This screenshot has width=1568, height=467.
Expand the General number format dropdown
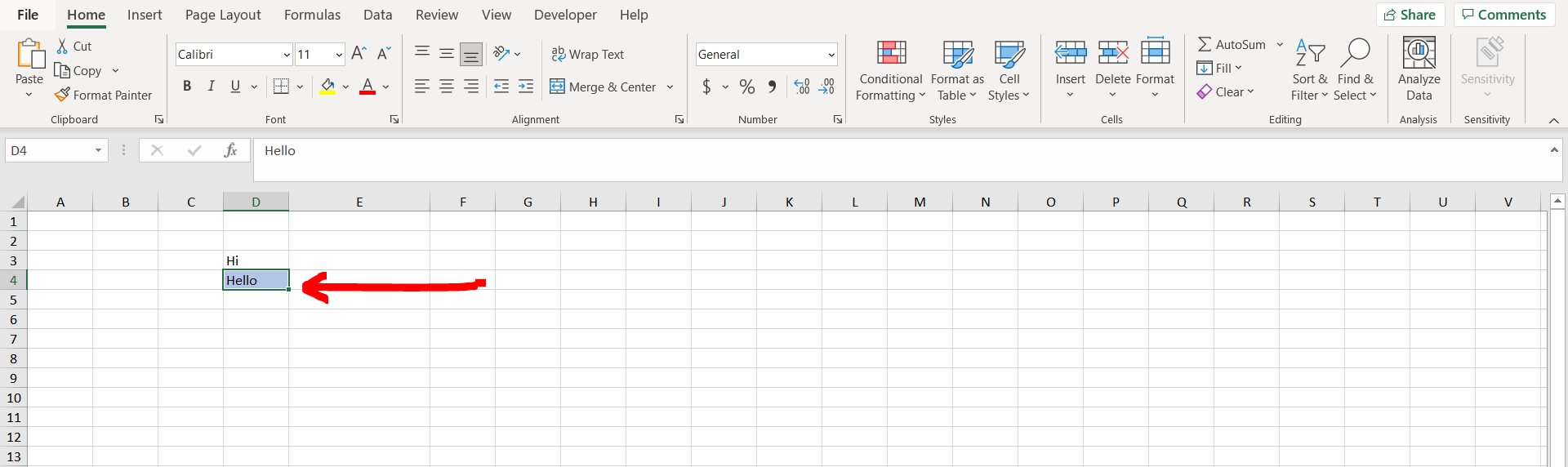(x=831, y=55)
